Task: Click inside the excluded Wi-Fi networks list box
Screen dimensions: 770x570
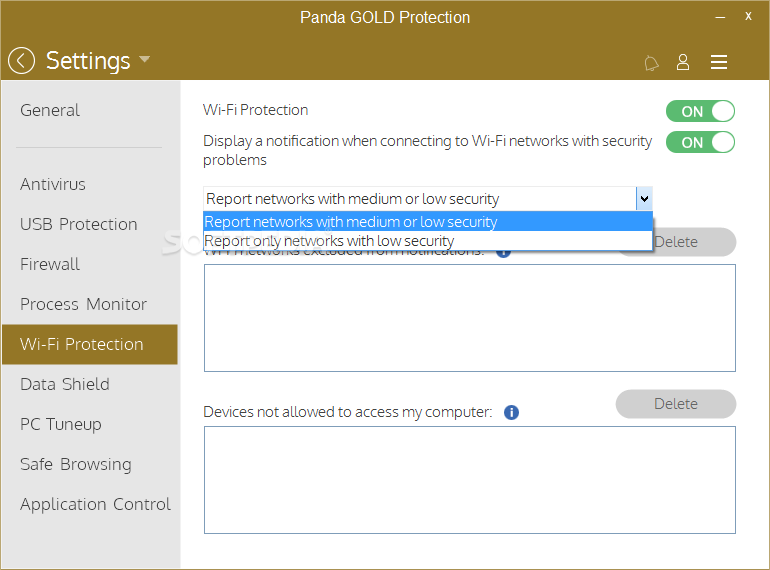Action: click(x=469, y=318)
